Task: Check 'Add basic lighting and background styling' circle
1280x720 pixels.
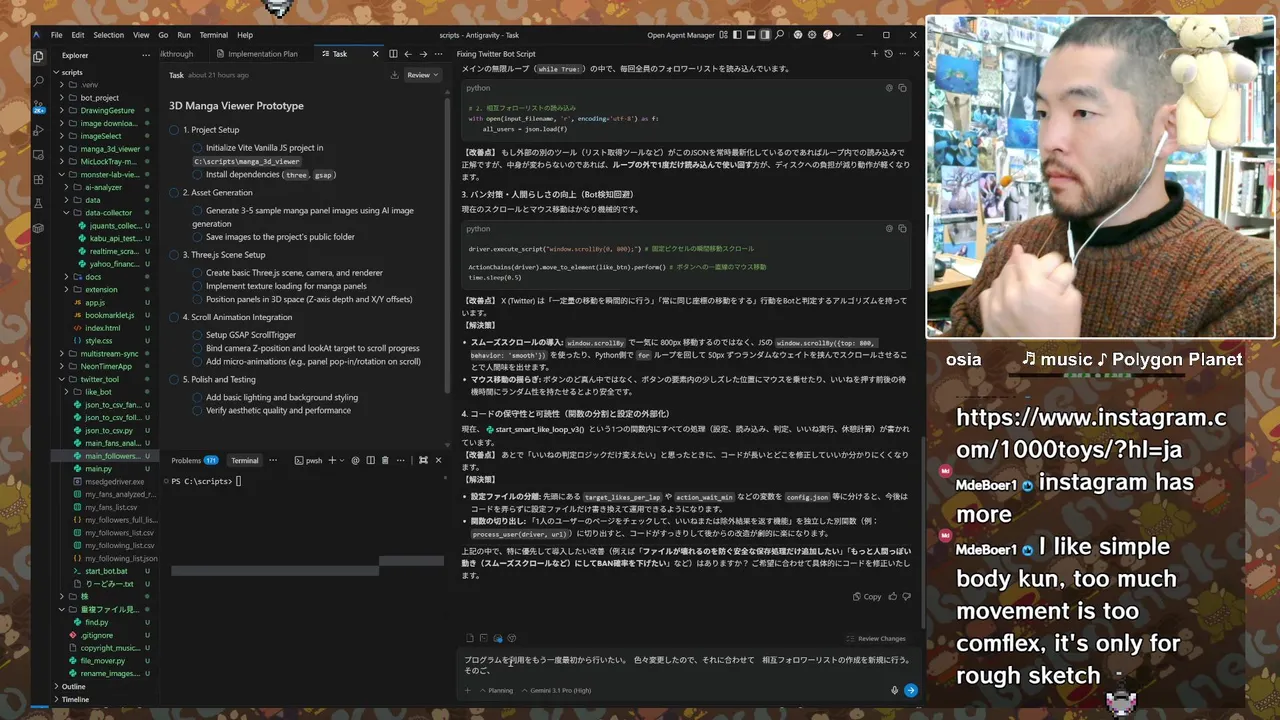Action: 198,397
